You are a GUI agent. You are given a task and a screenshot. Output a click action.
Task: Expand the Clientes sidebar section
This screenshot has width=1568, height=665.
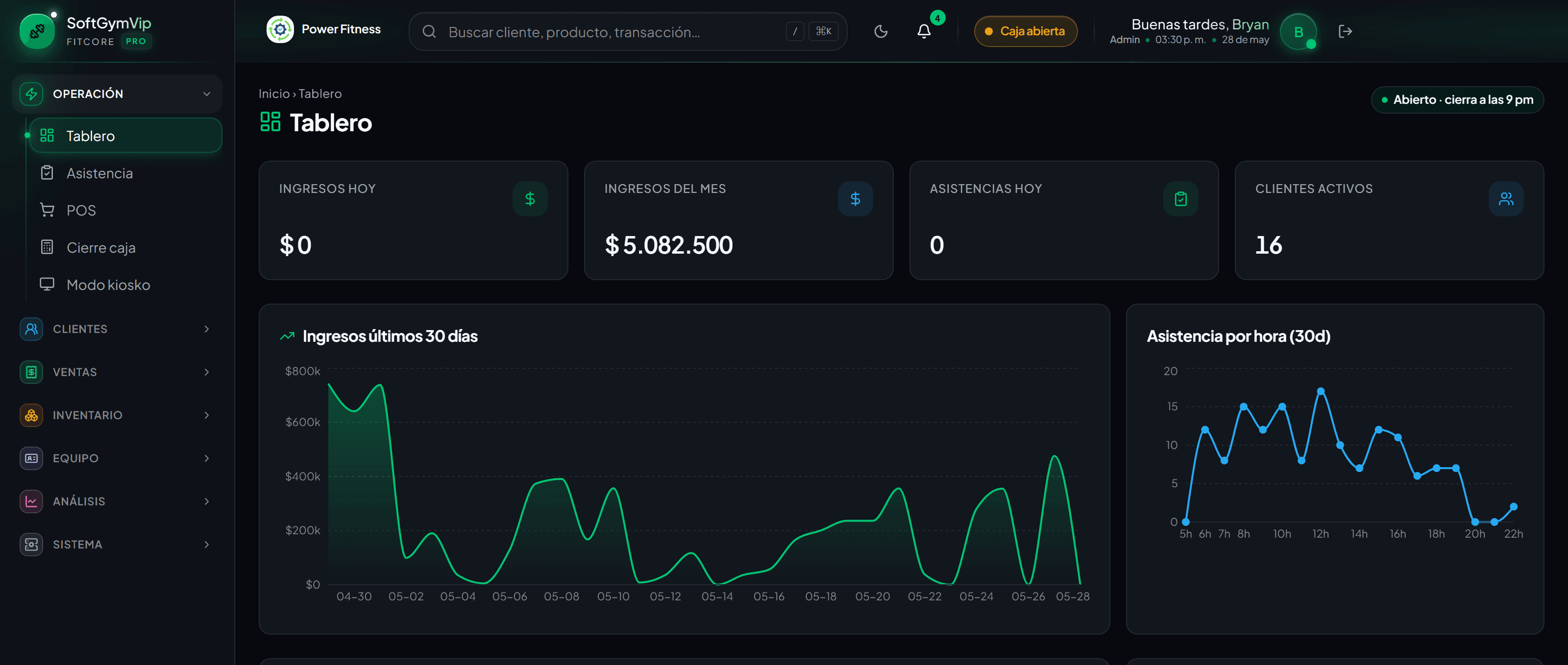pos(117,329)
